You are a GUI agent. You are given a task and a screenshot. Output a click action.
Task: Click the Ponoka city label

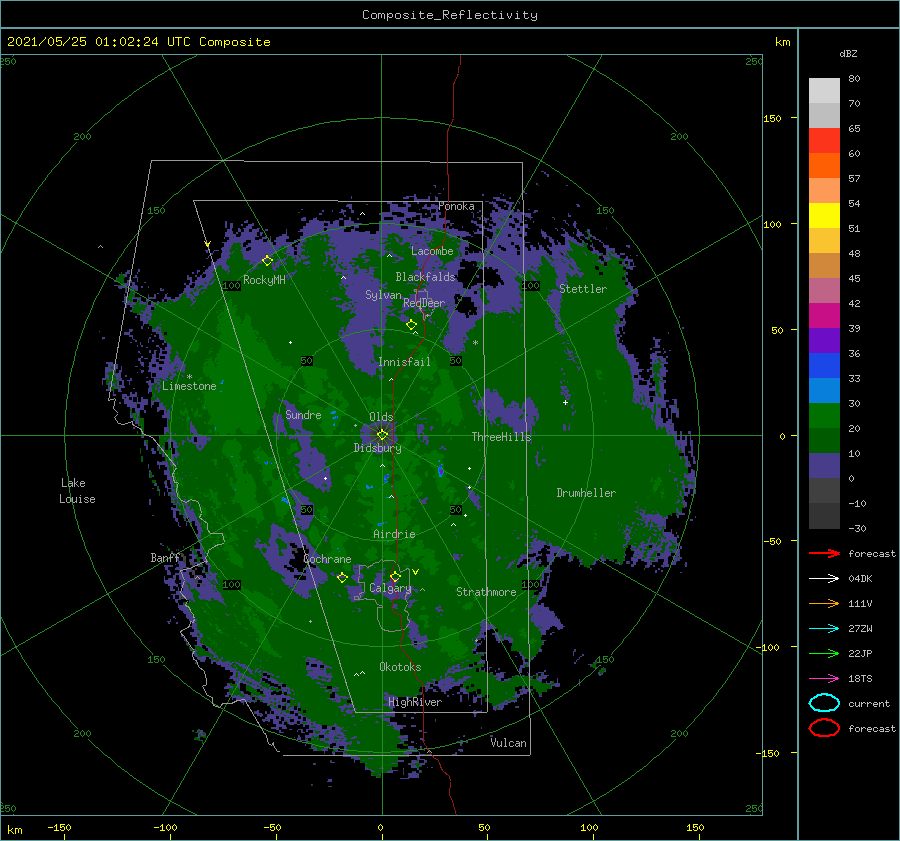(456, 206)
